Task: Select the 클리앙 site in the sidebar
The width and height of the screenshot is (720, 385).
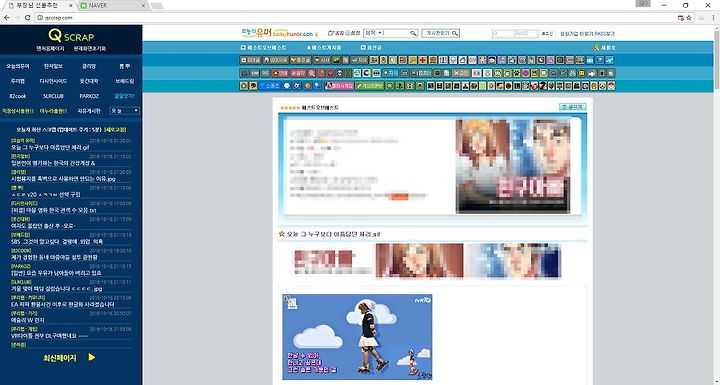Action: pyautogui.click(x=89, y=66)
